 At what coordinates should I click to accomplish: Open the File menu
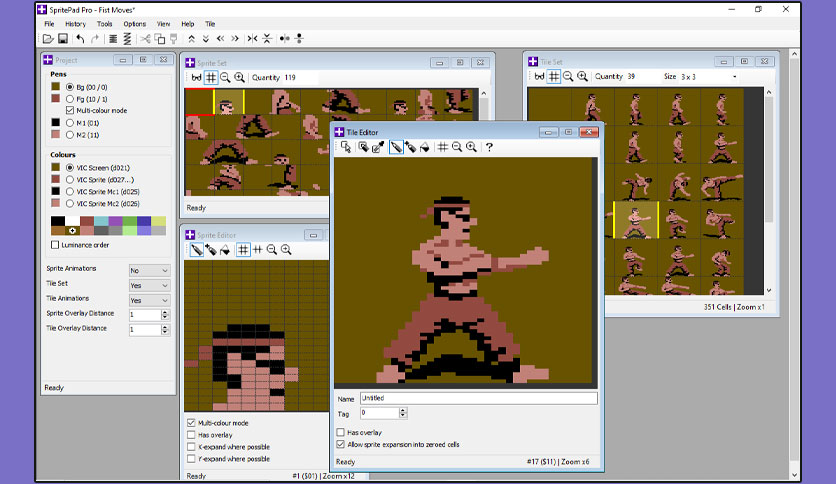tap(49, 24)
